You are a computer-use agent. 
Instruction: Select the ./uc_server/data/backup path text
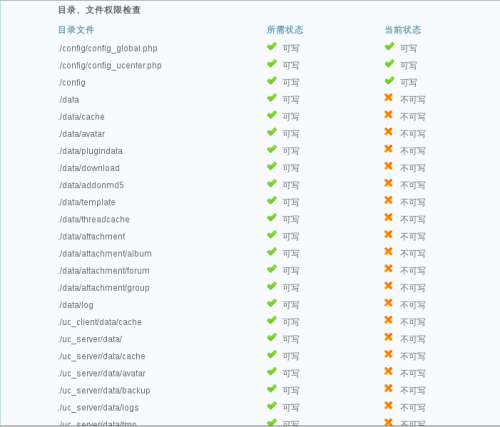(x=104, y=391)
